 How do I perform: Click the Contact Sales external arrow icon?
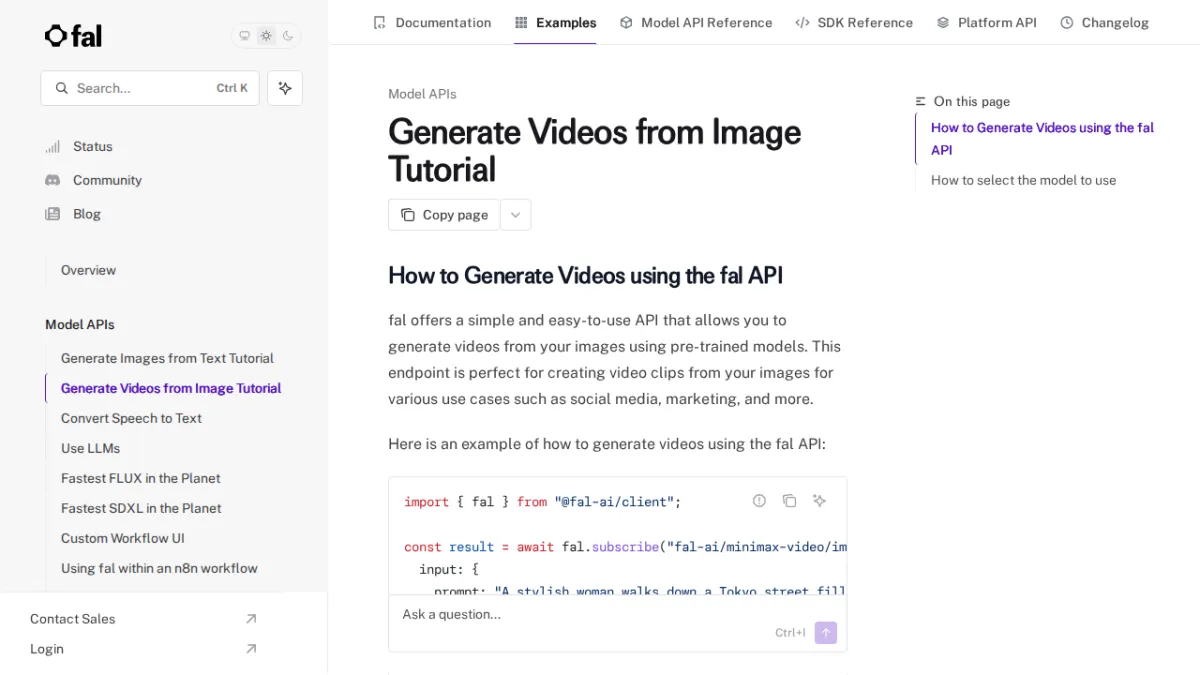coord(251,619)
